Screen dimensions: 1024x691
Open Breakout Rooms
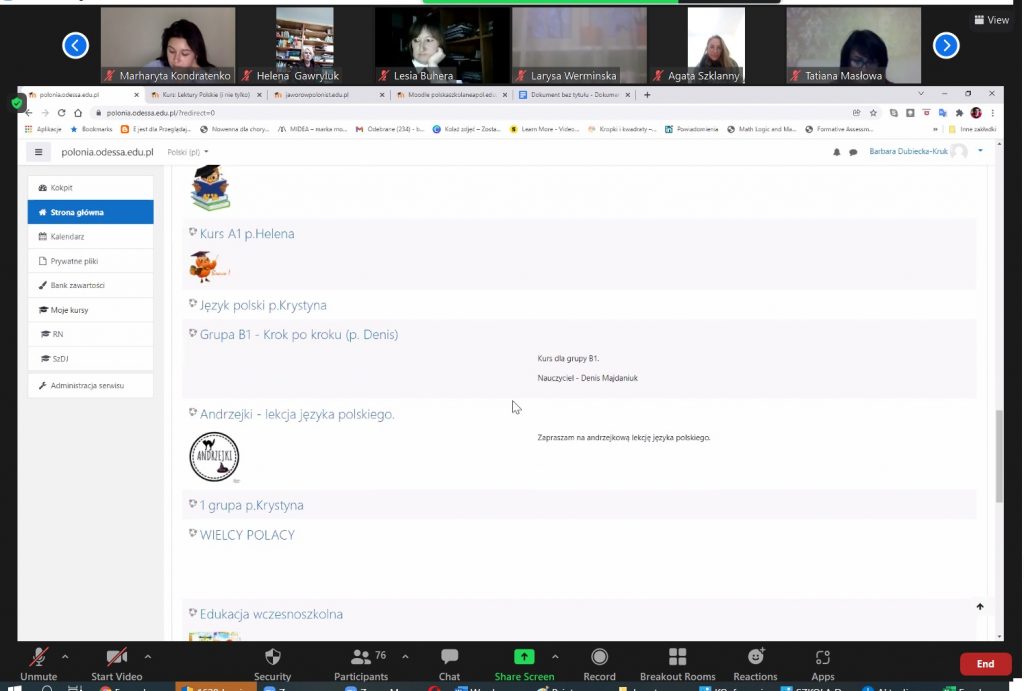pos(677,657)
